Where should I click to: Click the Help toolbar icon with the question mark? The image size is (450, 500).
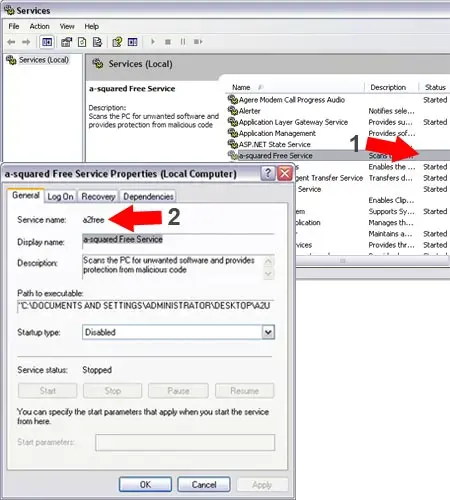(x=117, y=42)
